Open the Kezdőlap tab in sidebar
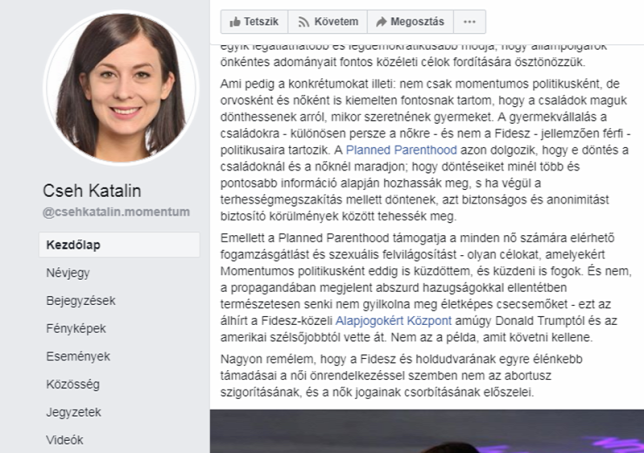This screenshot has width=644, height=453. 120,245
